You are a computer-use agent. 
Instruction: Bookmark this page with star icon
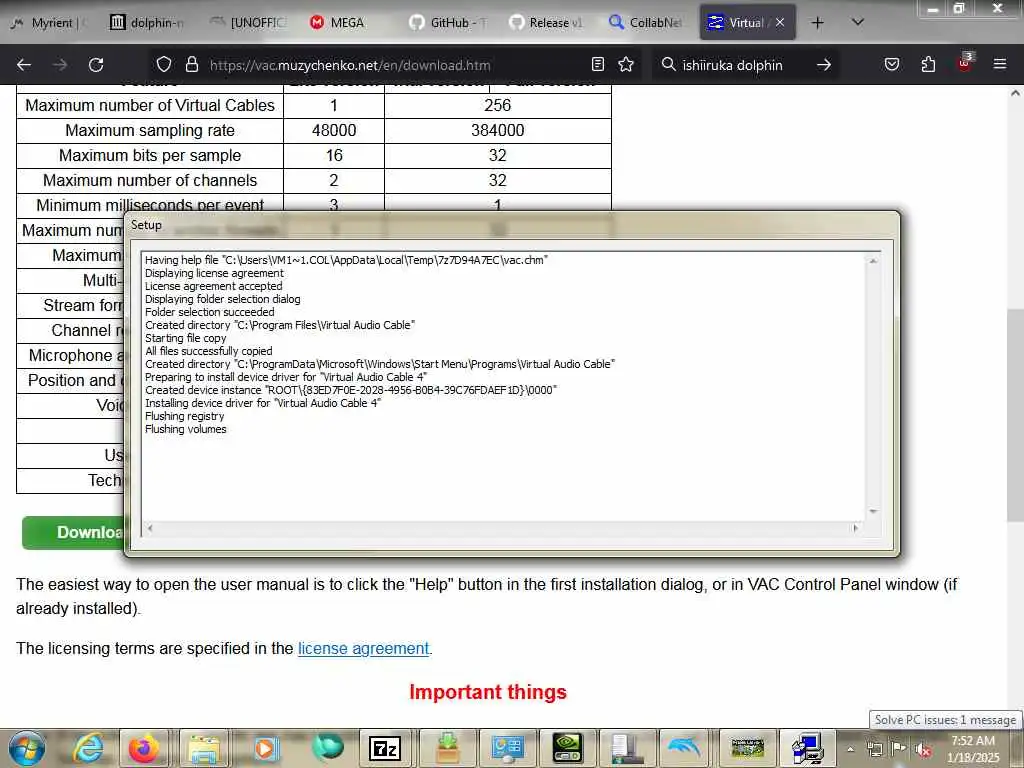point(626,65)
